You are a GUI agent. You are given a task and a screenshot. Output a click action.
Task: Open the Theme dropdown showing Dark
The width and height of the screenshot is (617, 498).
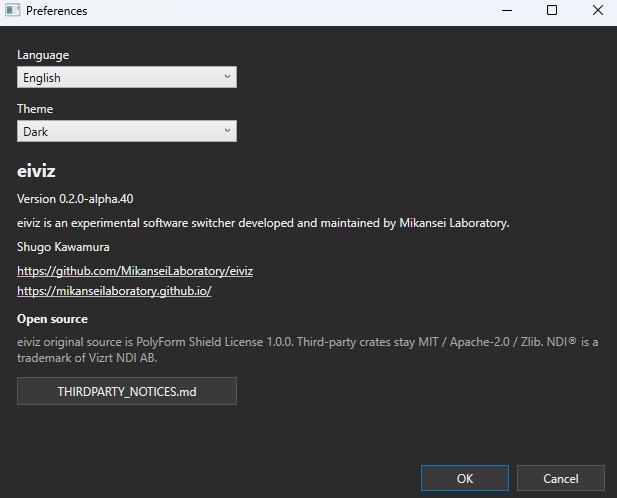pos(127,131)
